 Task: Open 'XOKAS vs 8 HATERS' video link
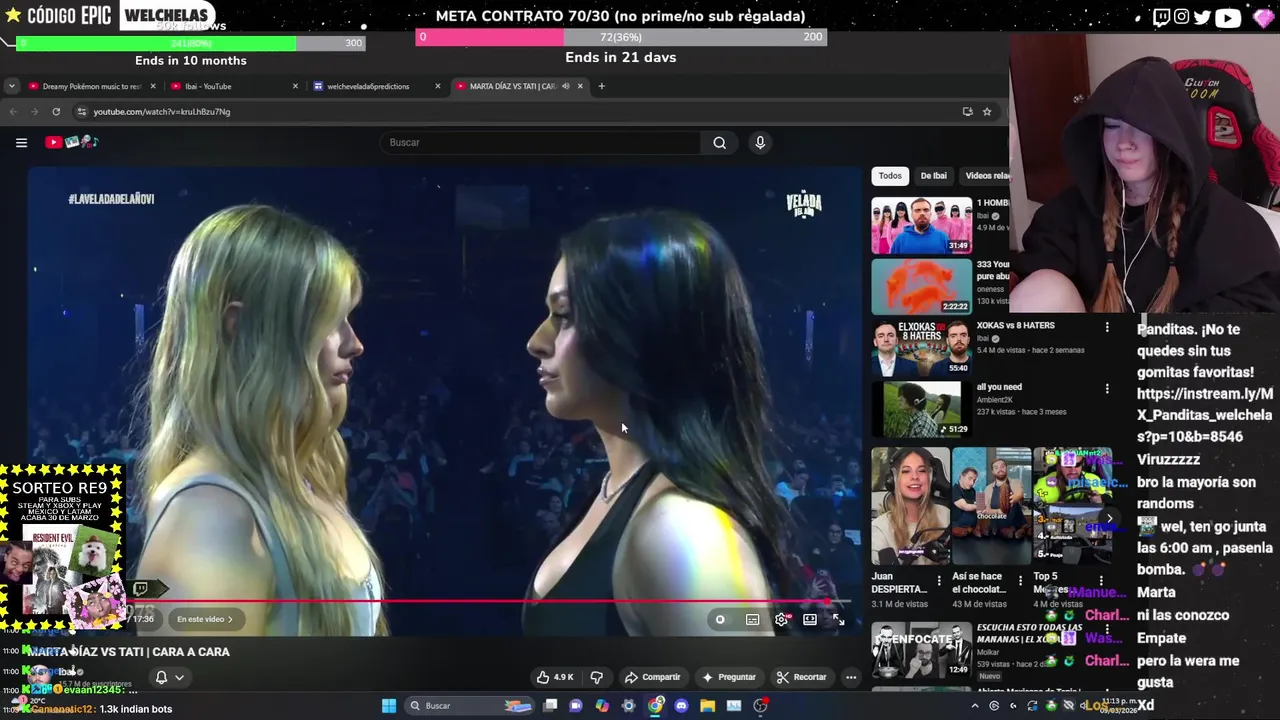1015,325
